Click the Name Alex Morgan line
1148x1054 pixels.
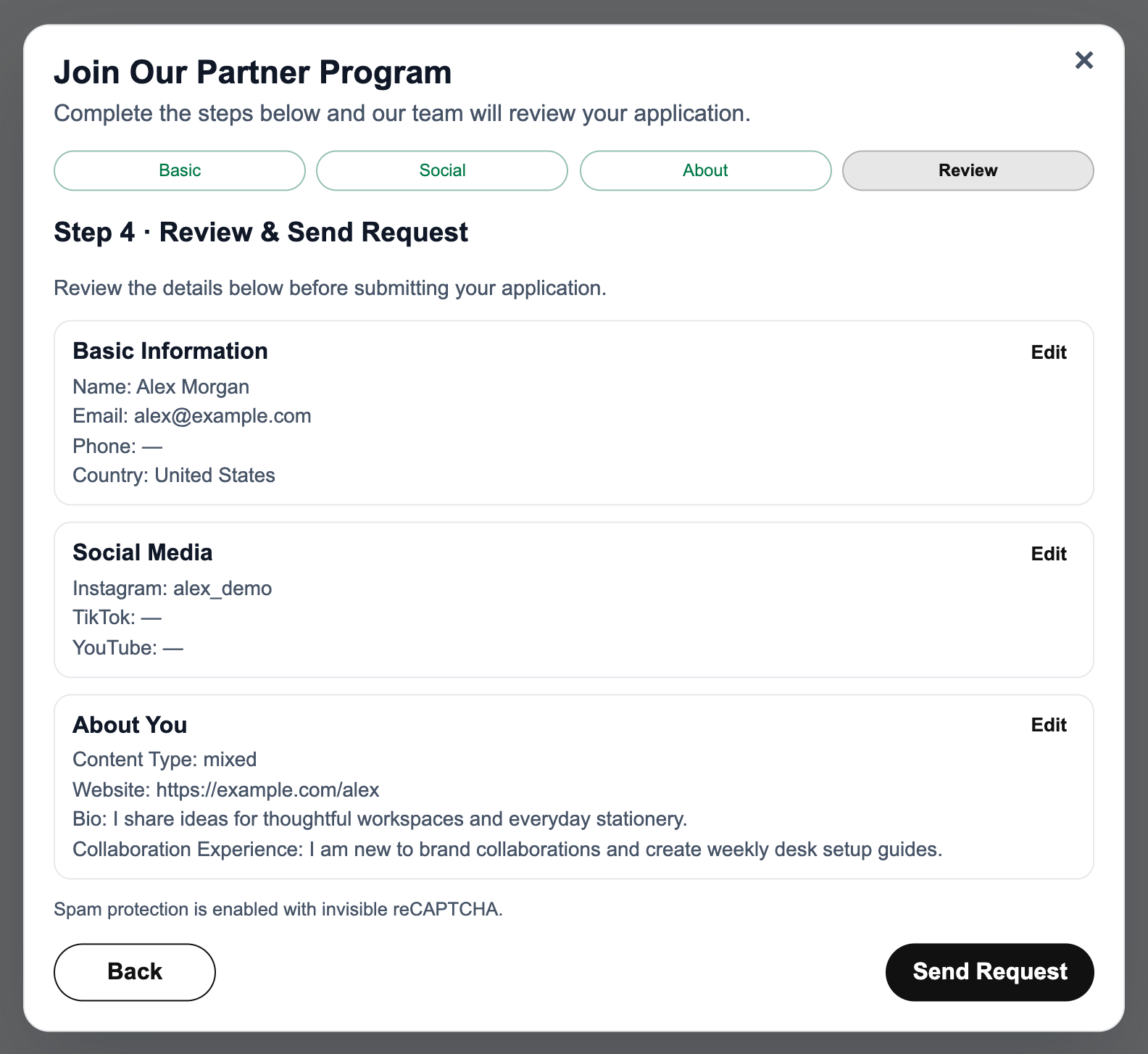(161, 387)
